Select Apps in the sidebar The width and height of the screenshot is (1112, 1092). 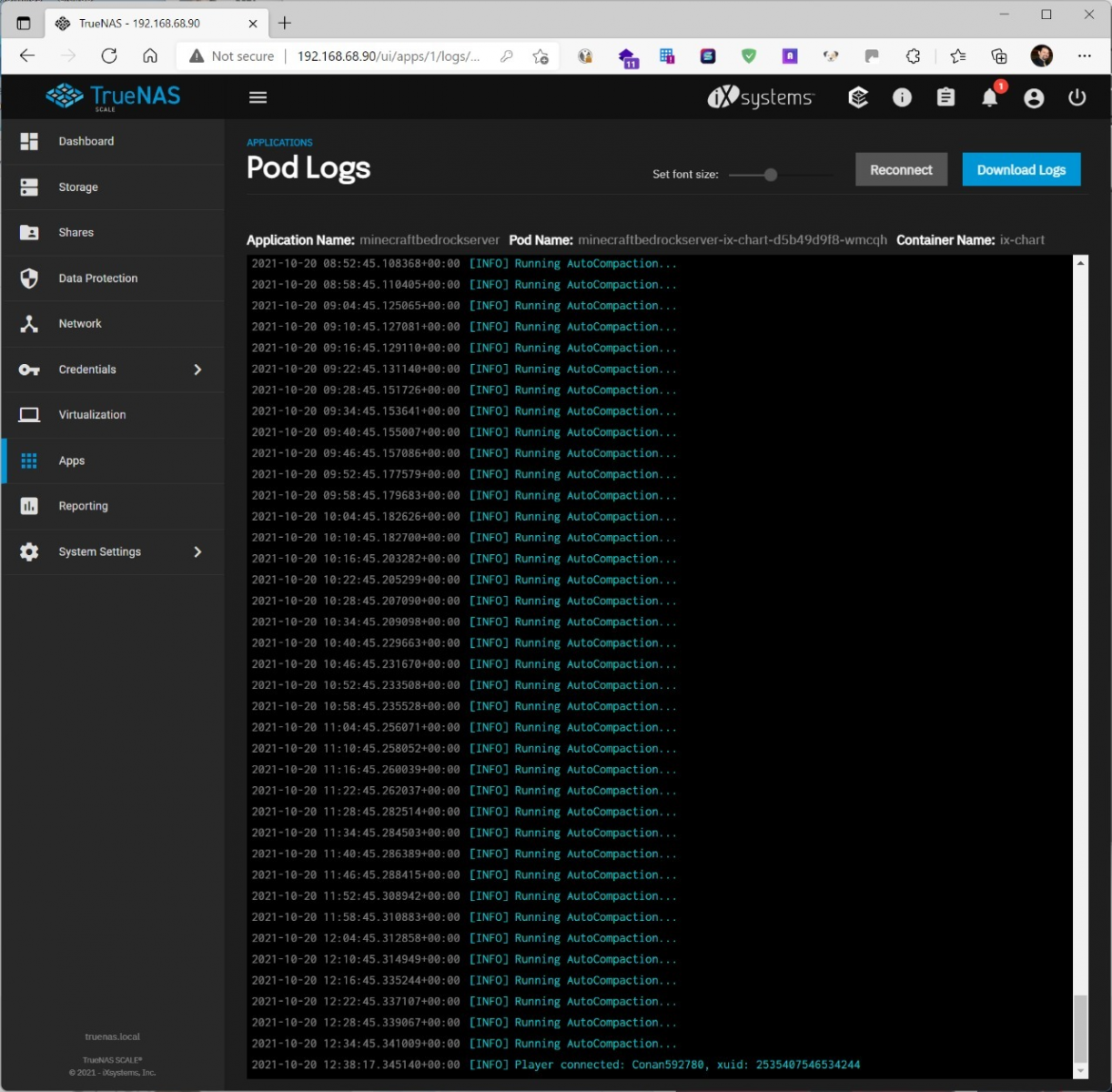point(113,460)
